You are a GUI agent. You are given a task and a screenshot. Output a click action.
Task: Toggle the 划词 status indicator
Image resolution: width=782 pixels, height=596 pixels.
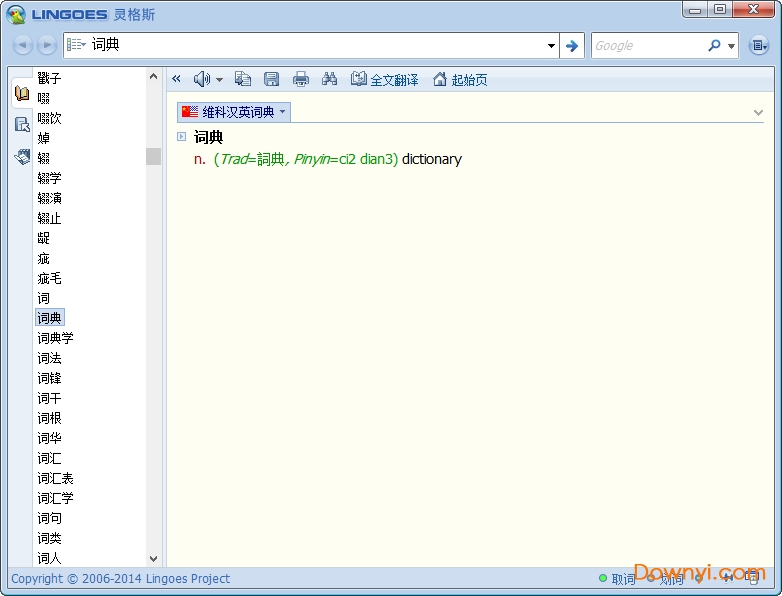tap(666, 579)
